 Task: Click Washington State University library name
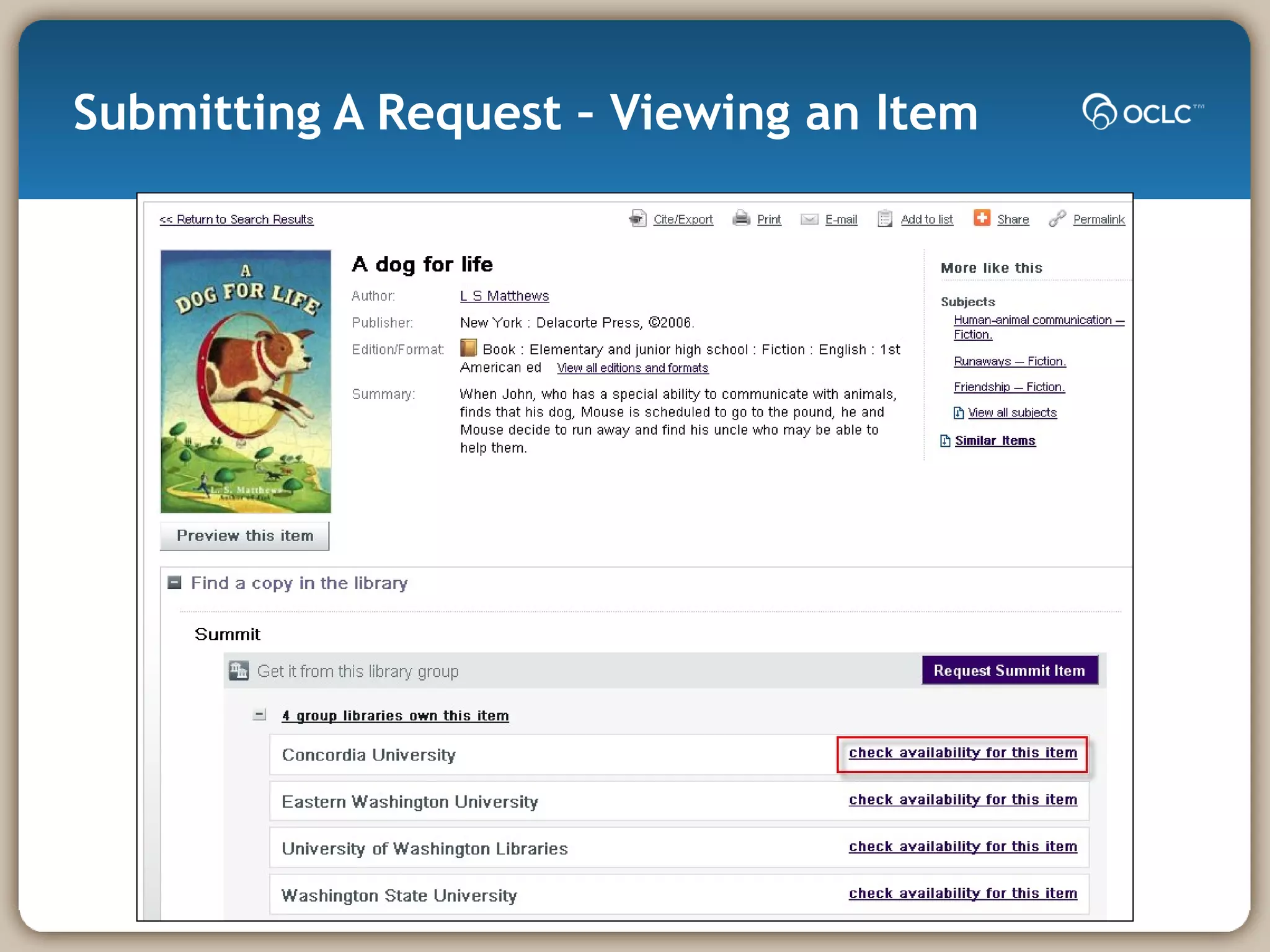(399, 896)
